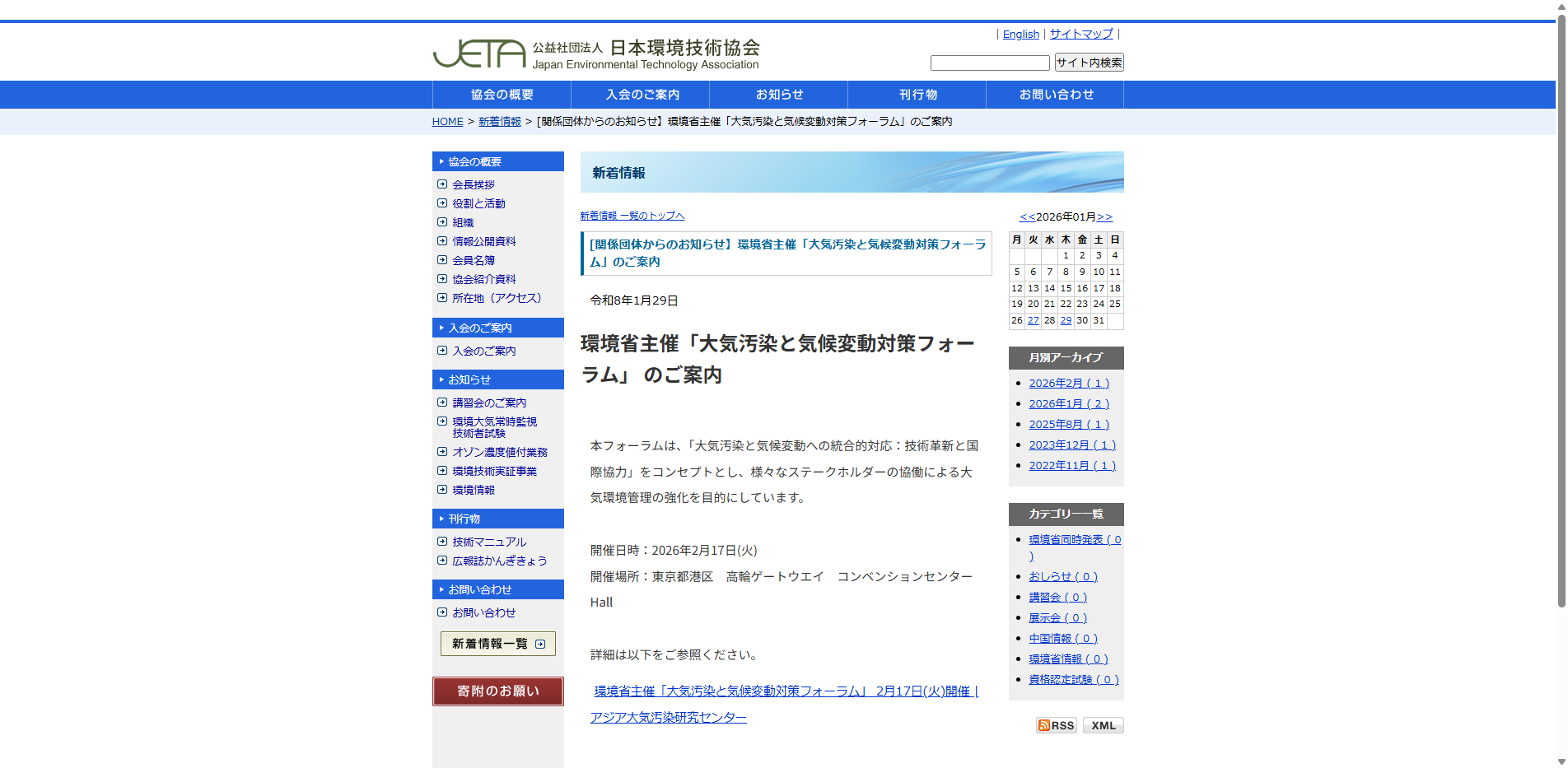The width and height of the screenshot is (1568, 768).
Task: Click the arrow icon on 新着情報一覧 button
Action: pos(541,644)
